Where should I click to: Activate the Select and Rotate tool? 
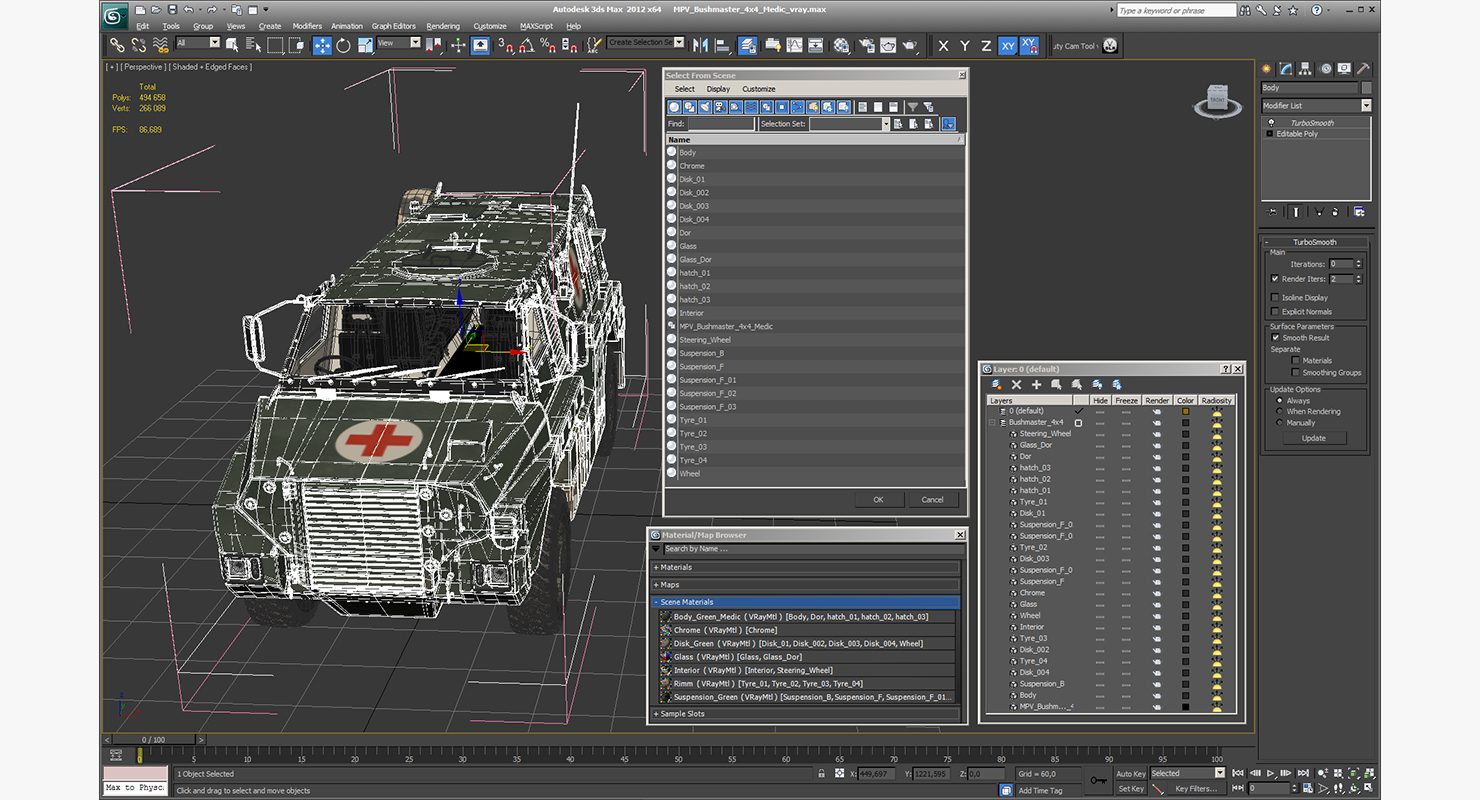343,45
